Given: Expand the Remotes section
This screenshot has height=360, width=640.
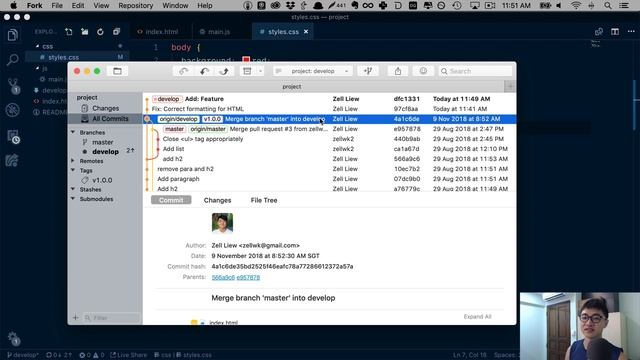Looking at the screenshot, I should pyautogui.click(x=73, y=161).
